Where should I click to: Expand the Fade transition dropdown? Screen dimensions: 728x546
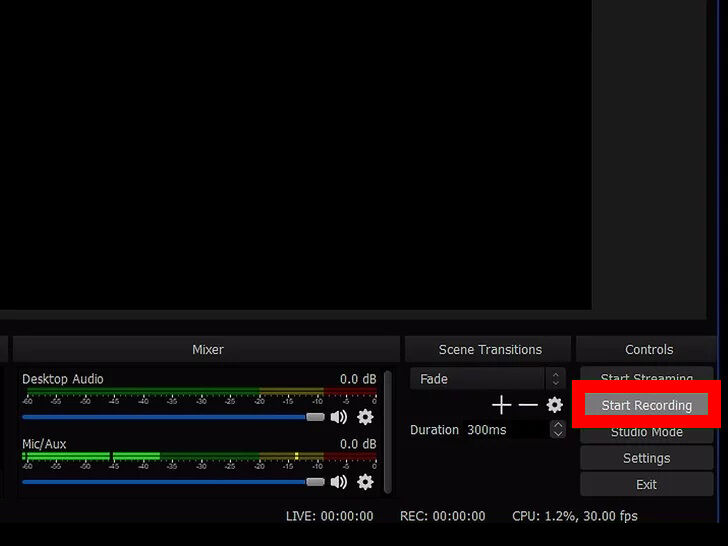point(556,379)
